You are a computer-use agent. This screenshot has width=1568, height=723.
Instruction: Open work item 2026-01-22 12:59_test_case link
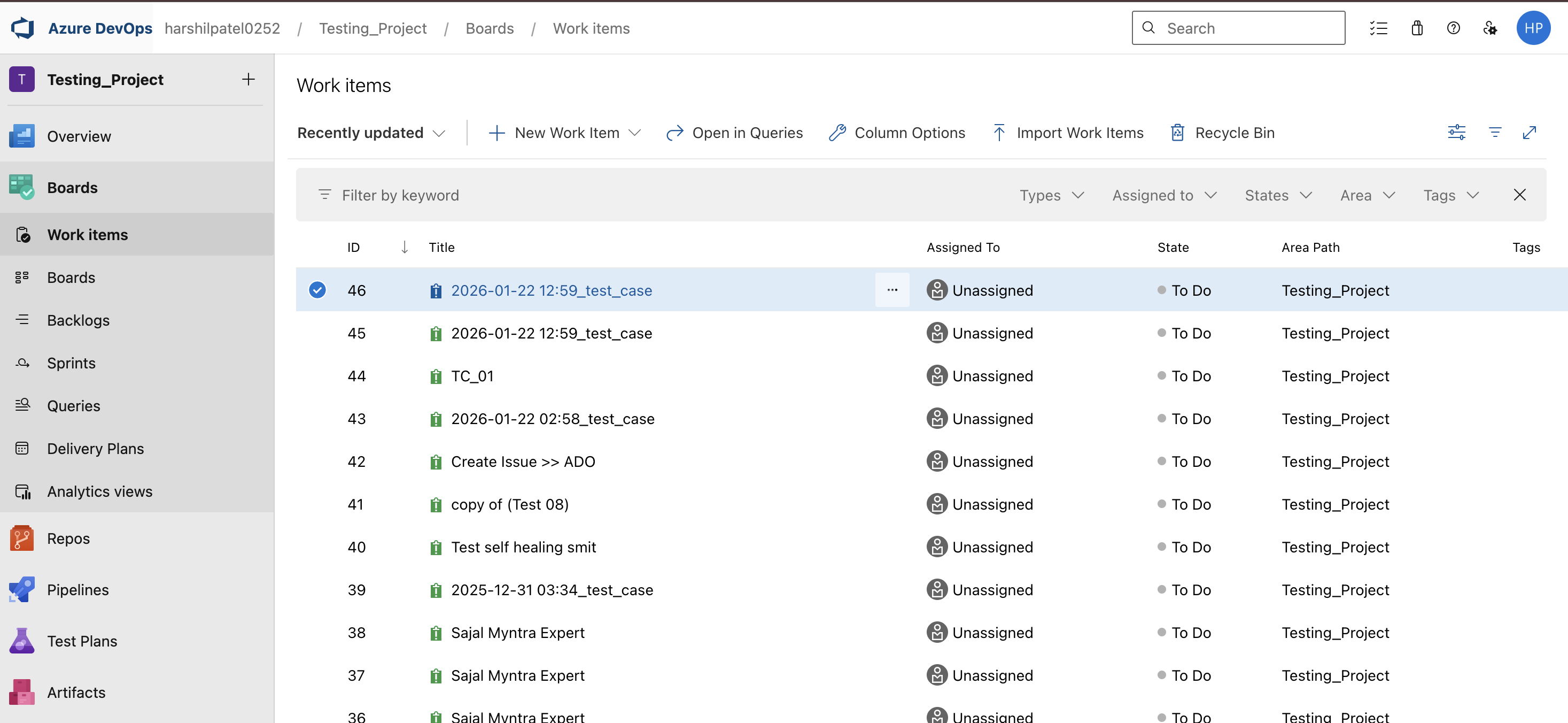pos(551,290)
